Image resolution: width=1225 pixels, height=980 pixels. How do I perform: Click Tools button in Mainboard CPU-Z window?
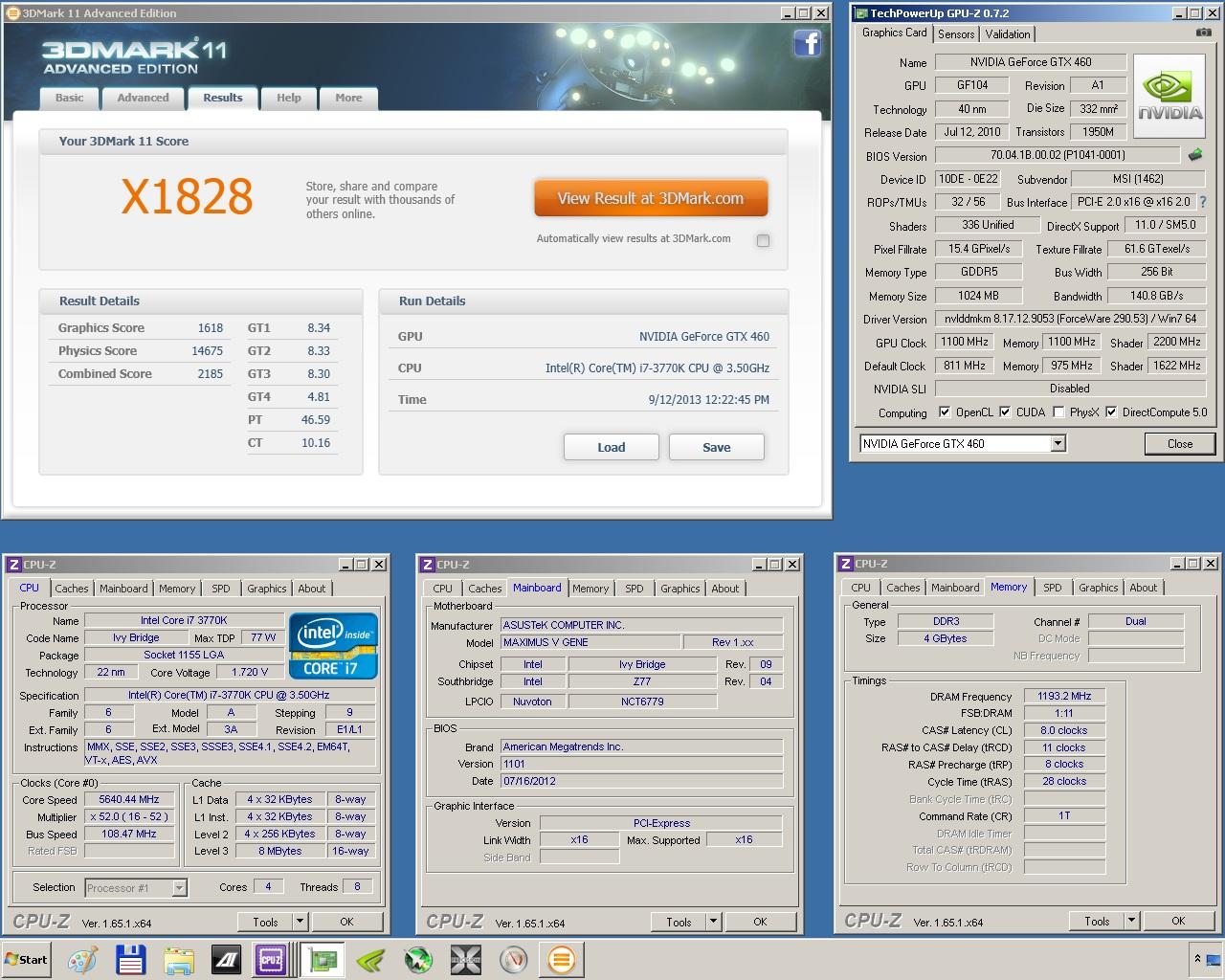[x=679, y=922]
